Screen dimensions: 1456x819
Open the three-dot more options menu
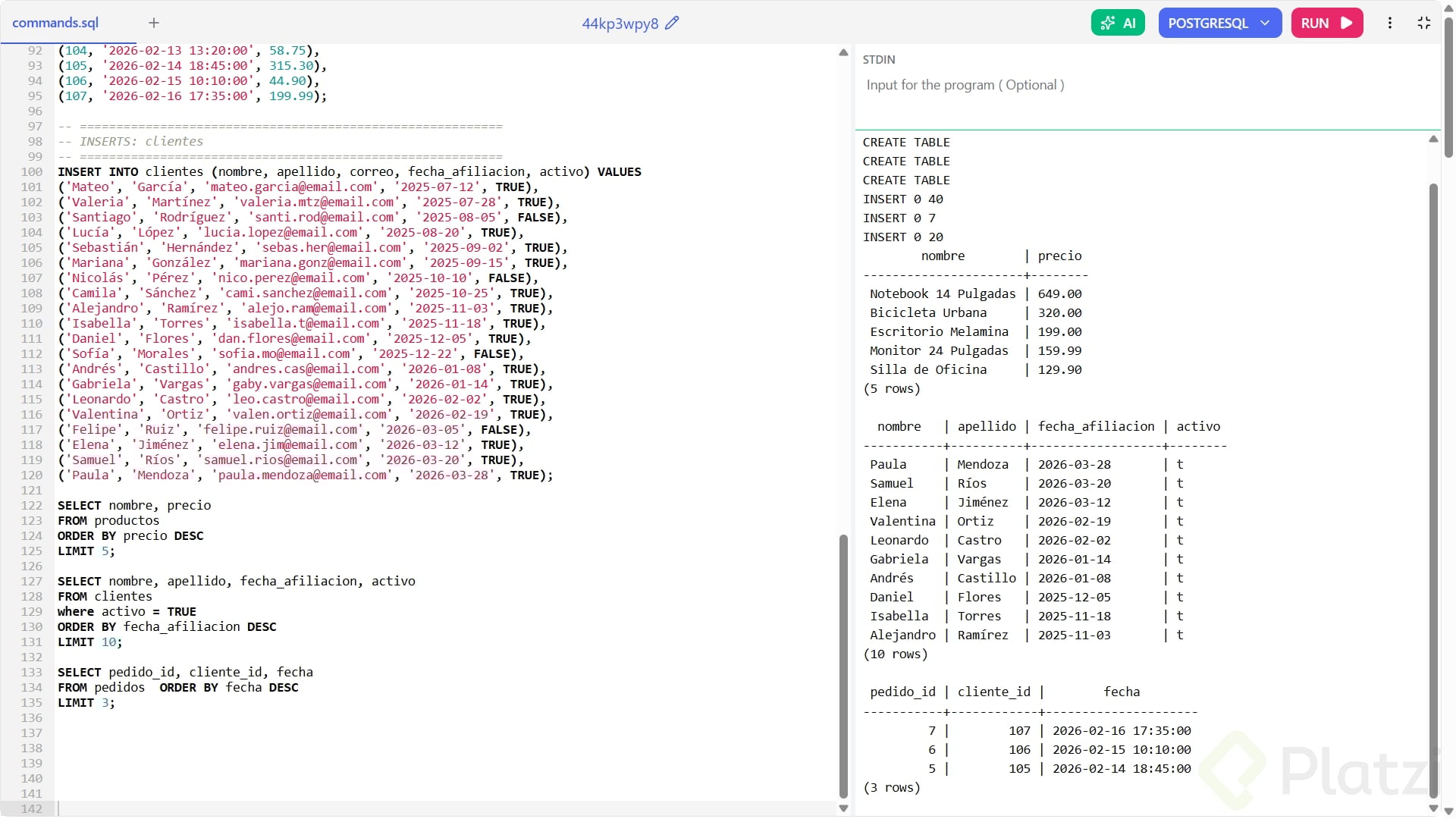[x=1390, y=23]
